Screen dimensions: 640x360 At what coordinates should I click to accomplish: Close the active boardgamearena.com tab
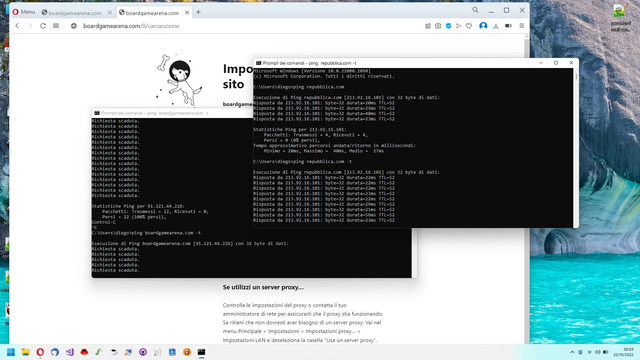coord(187,13)
